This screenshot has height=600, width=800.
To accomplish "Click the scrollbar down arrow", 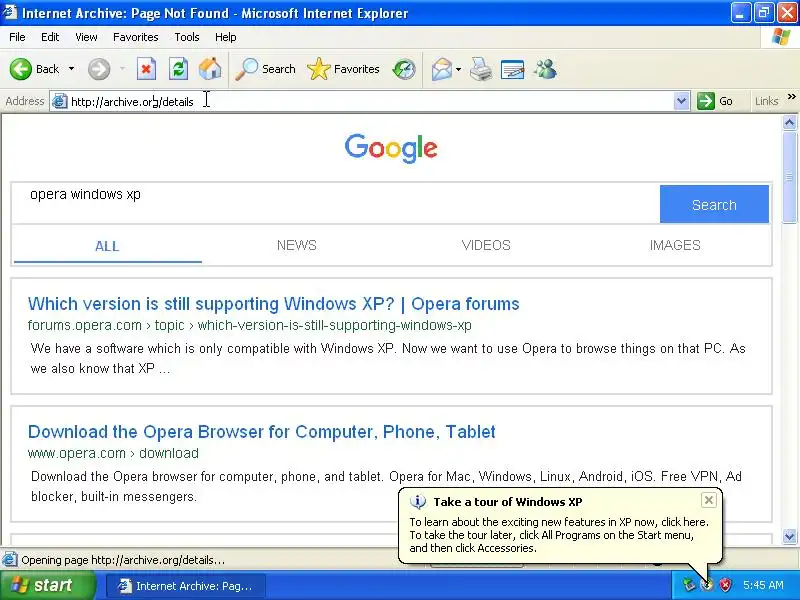I will [x=789, y=536].
